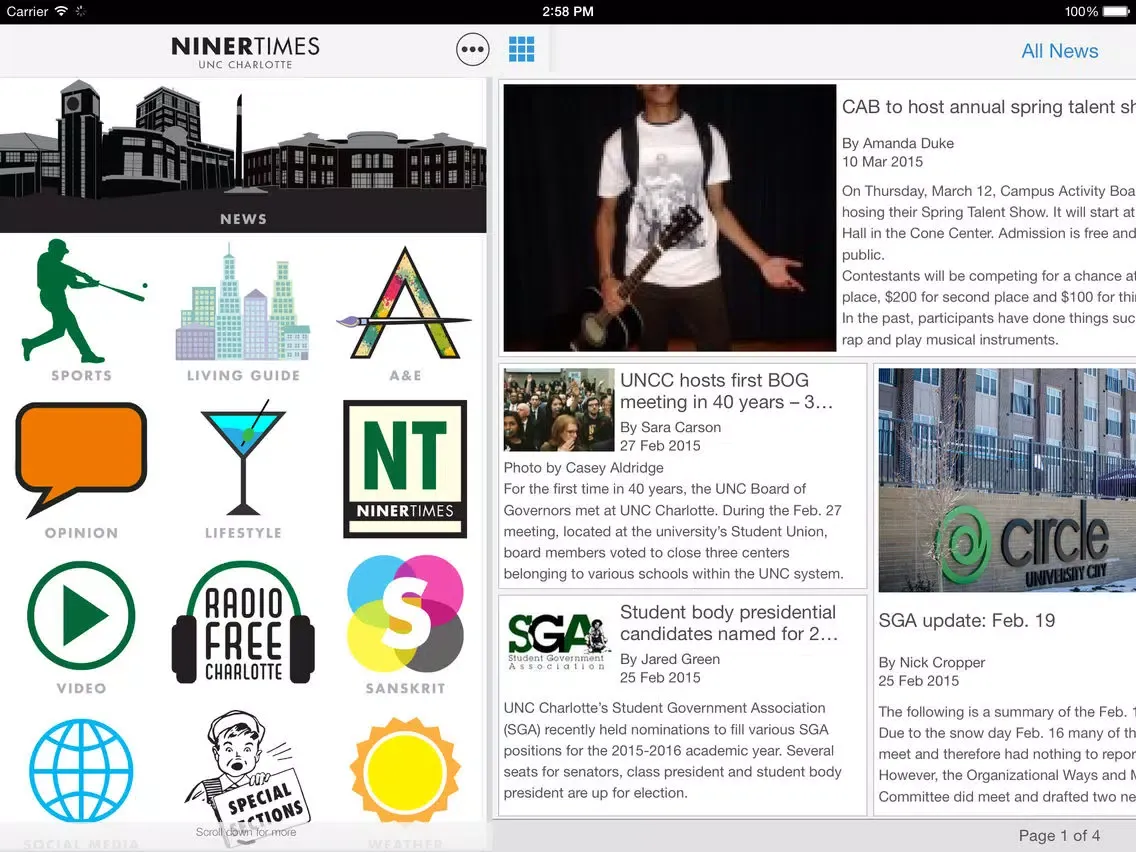Tap the guitar performer photo
The height and width of the screenshot is (852, 1136).
[x=669, y=218]
